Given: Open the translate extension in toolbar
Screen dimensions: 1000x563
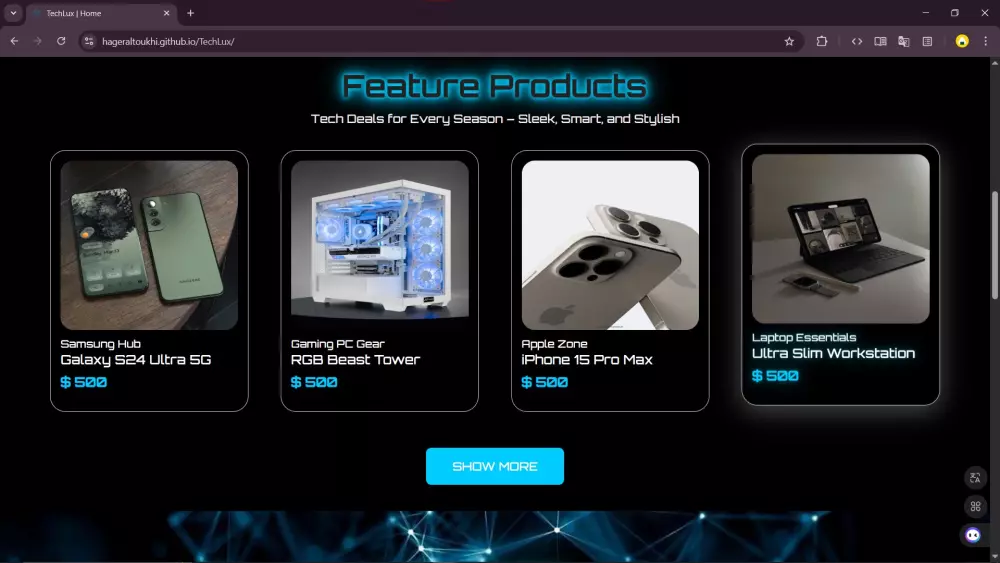Looking at the screenshot, I should tap(904, 41).
